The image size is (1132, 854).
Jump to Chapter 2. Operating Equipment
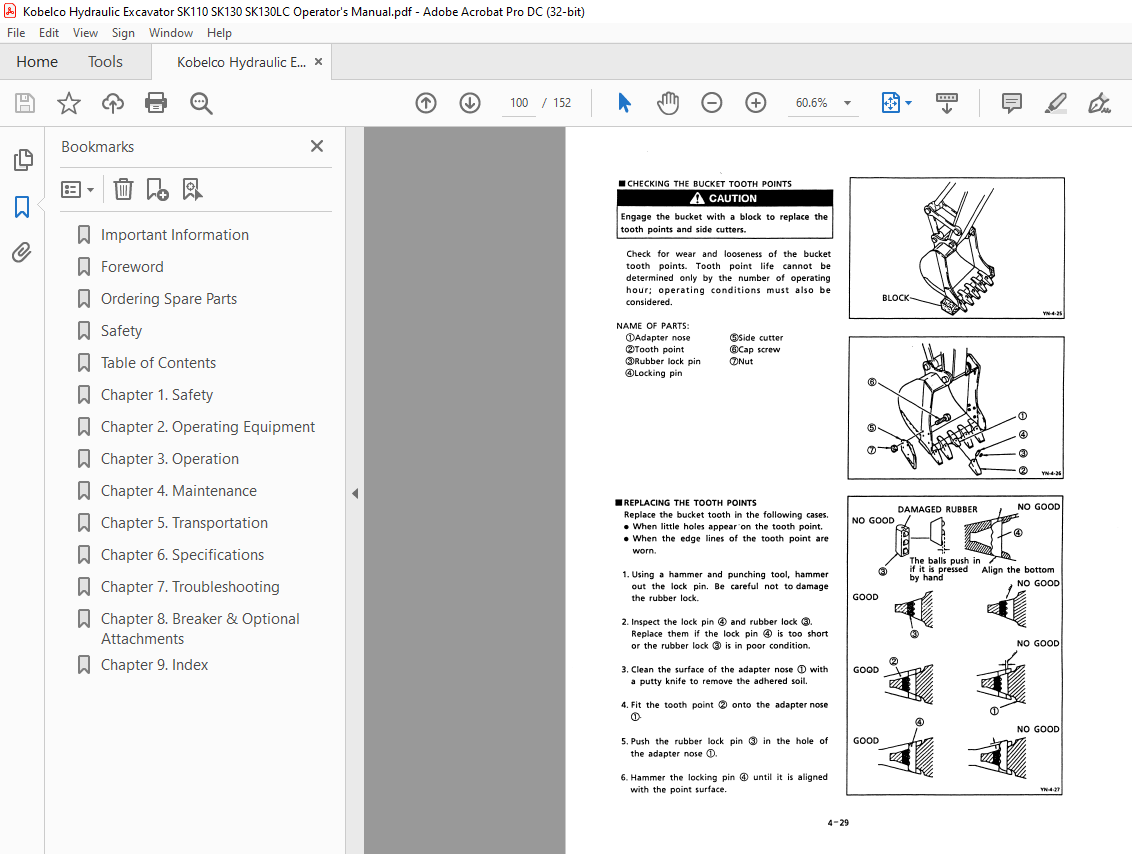[208, 427]
